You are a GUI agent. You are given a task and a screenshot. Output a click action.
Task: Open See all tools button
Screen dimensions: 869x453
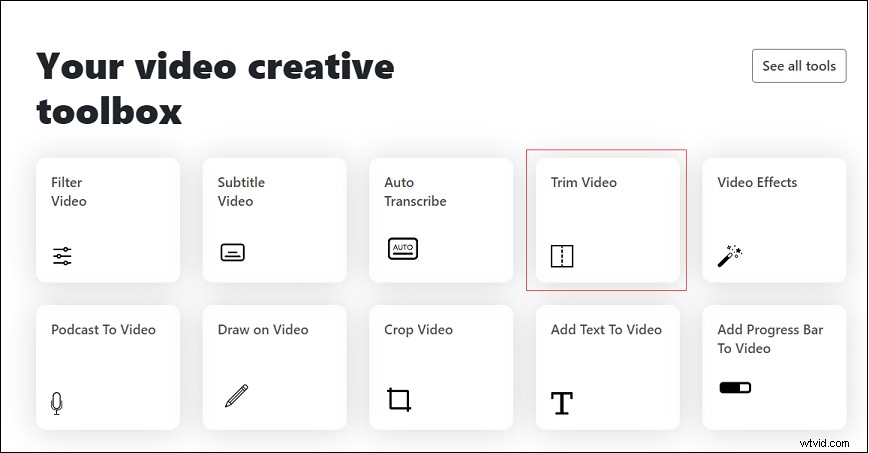799,66
